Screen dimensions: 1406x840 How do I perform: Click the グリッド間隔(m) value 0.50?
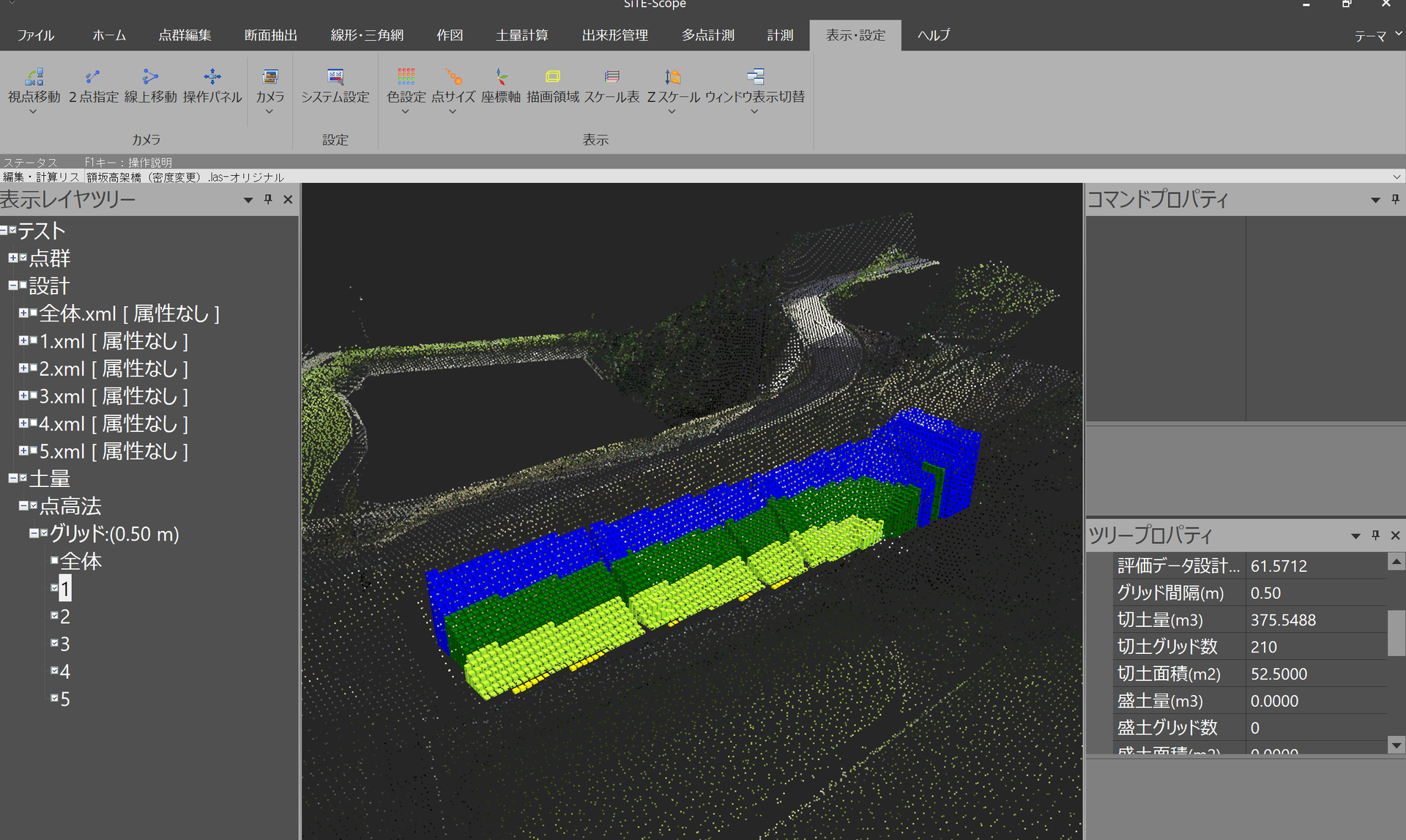pos(1265,593)
